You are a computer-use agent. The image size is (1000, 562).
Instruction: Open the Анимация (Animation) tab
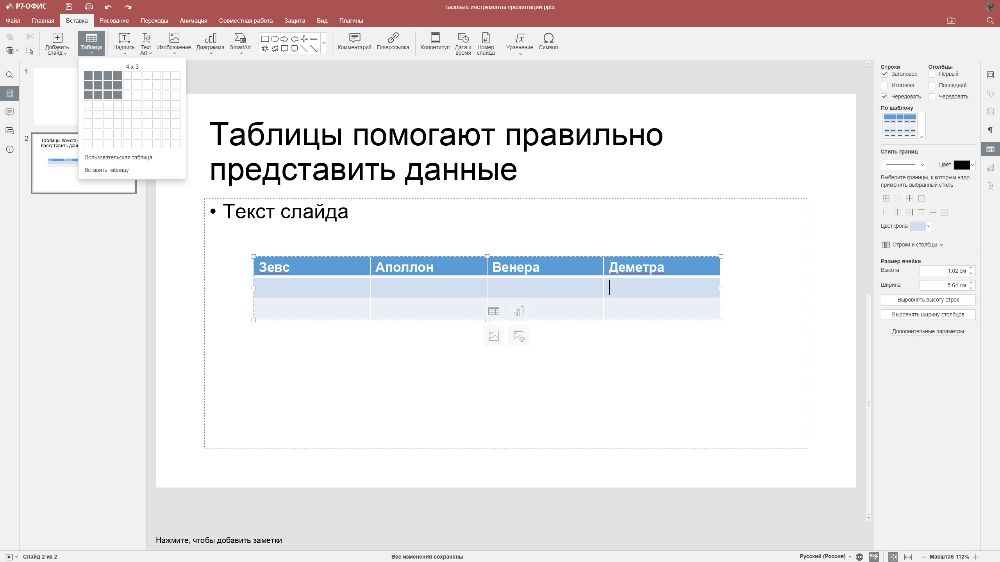coord(193,20)
